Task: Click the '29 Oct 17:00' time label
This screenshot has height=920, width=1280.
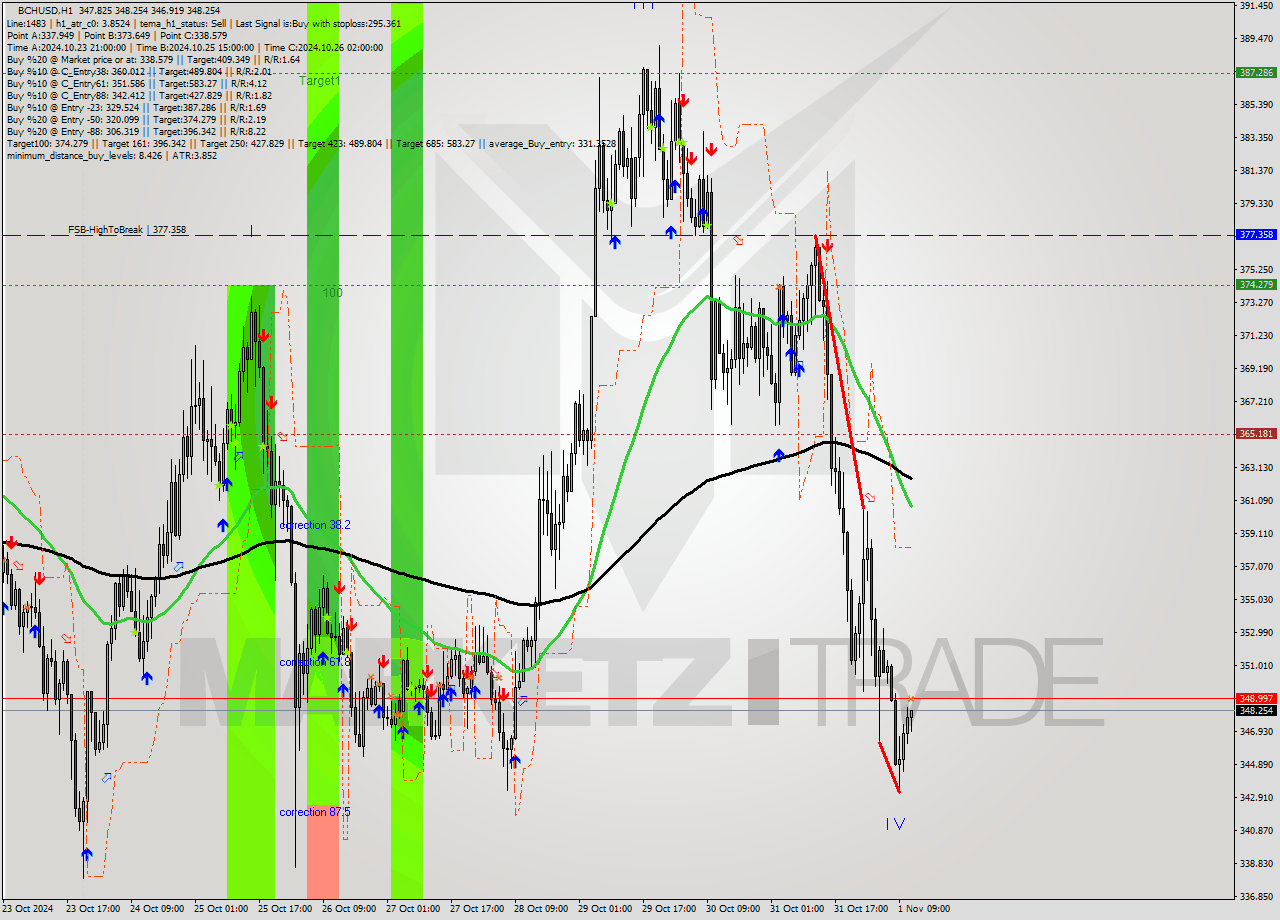Action: [669, 909]
